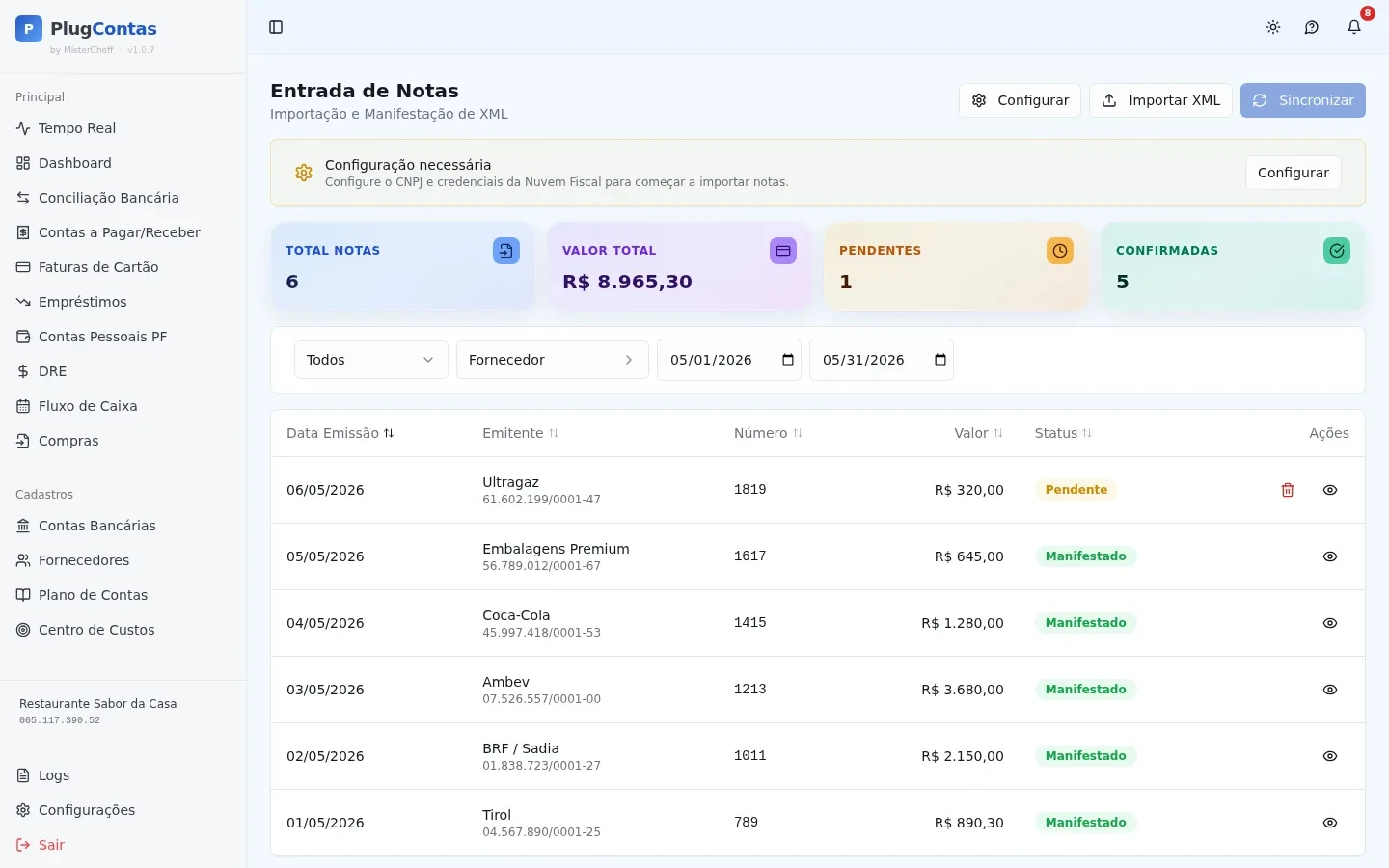
Task: Sort by Número column header
Action: [x=769, y=433]
